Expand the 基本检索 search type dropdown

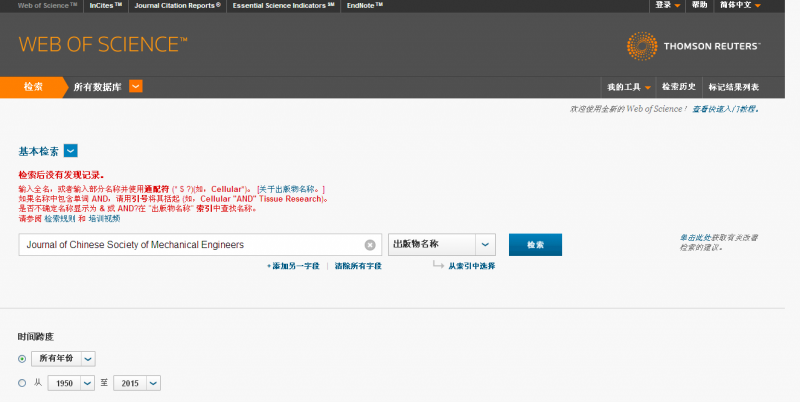pyautogui.click(x=71, y=151)
